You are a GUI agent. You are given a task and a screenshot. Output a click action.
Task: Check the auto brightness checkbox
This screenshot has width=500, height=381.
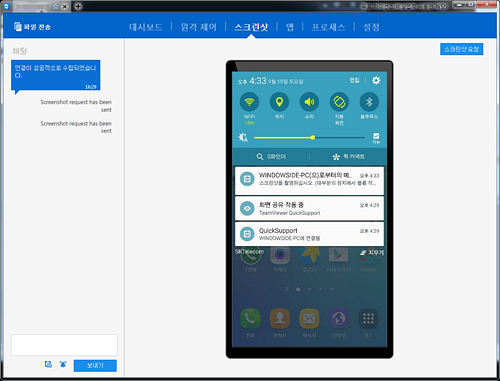point(376,136)
